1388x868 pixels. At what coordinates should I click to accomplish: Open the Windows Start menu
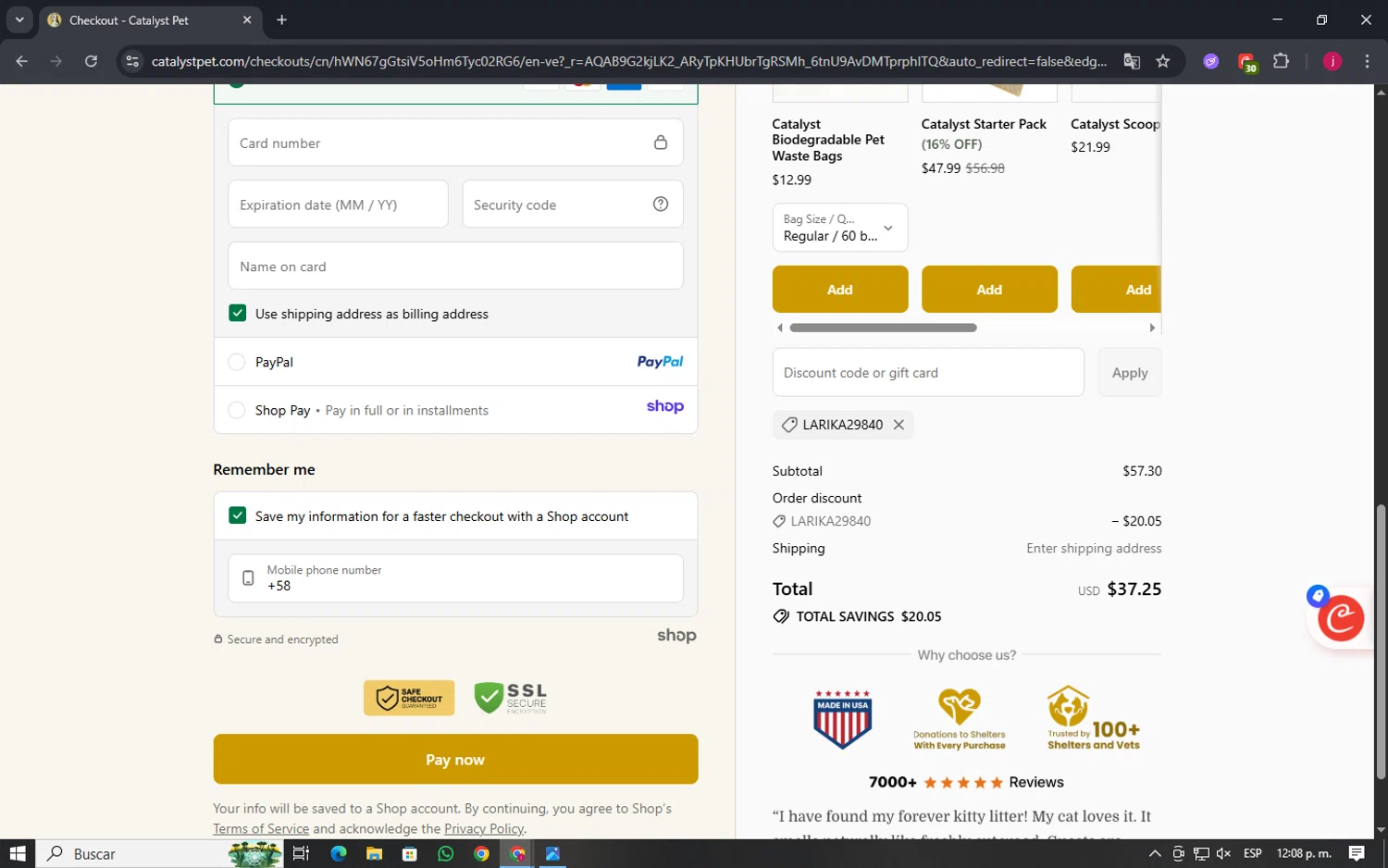tap(18, 853)
